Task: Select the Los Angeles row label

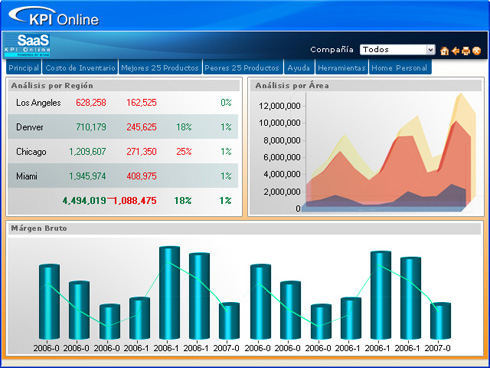Action: tap(38, 103)
